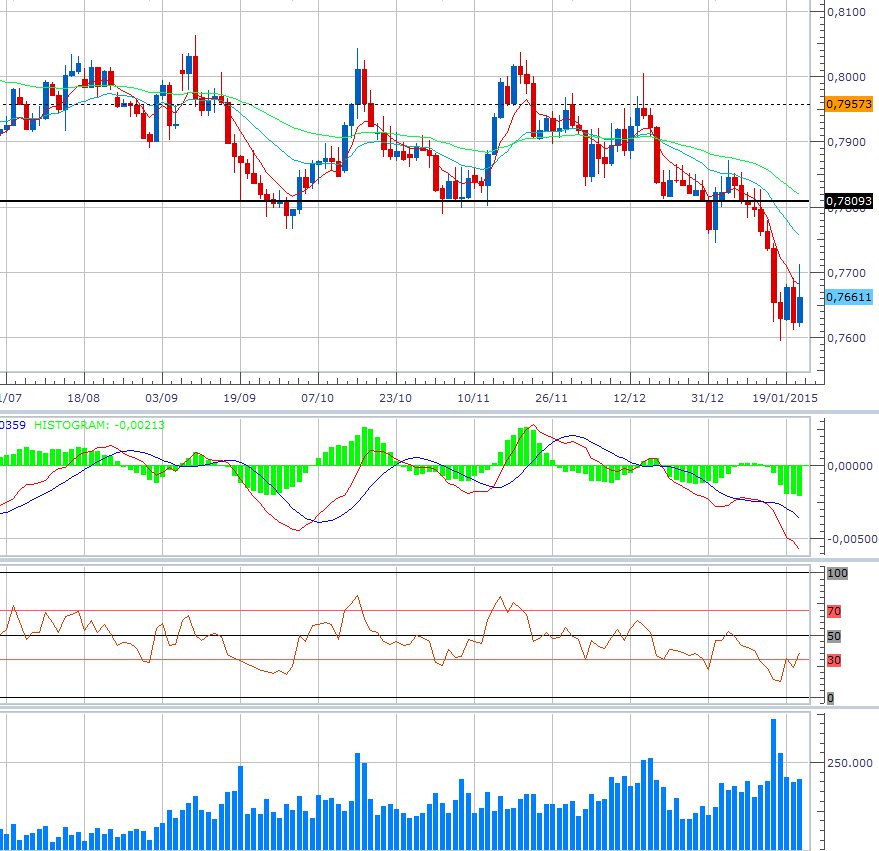This screenshot has width=879, height=851.
Task: Select the black 0,78093 price level tag
Action: coord(849,202)
